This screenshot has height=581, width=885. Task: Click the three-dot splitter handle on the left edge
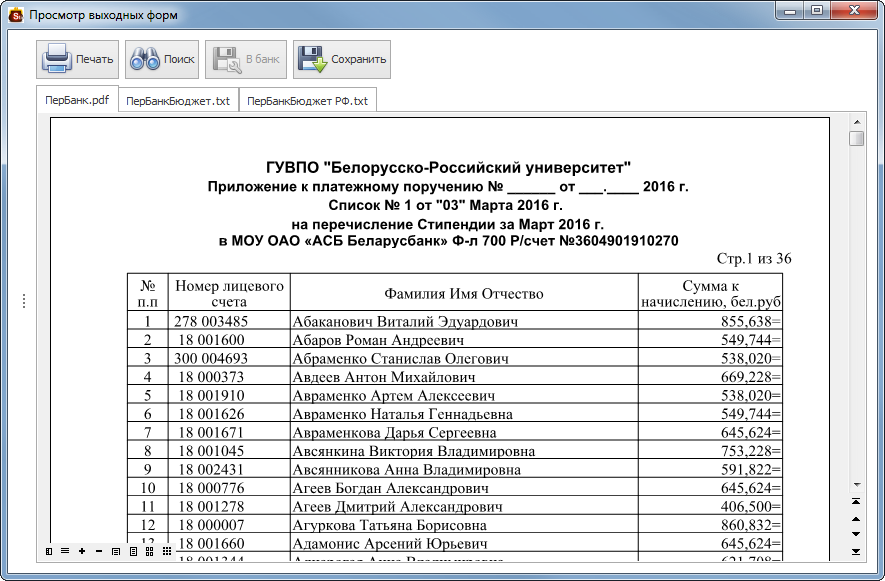(24, 301)
